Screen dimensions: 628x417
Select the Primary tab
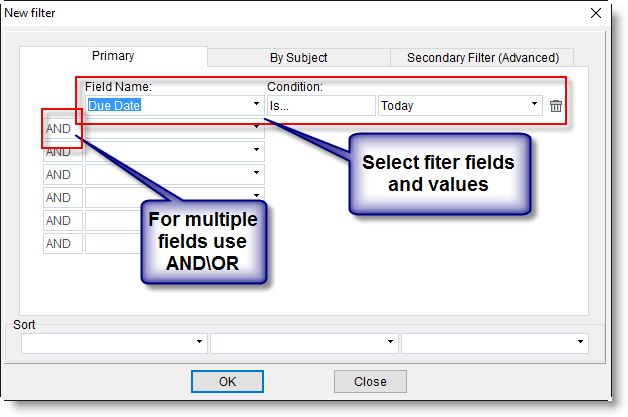tap(113, 57)
